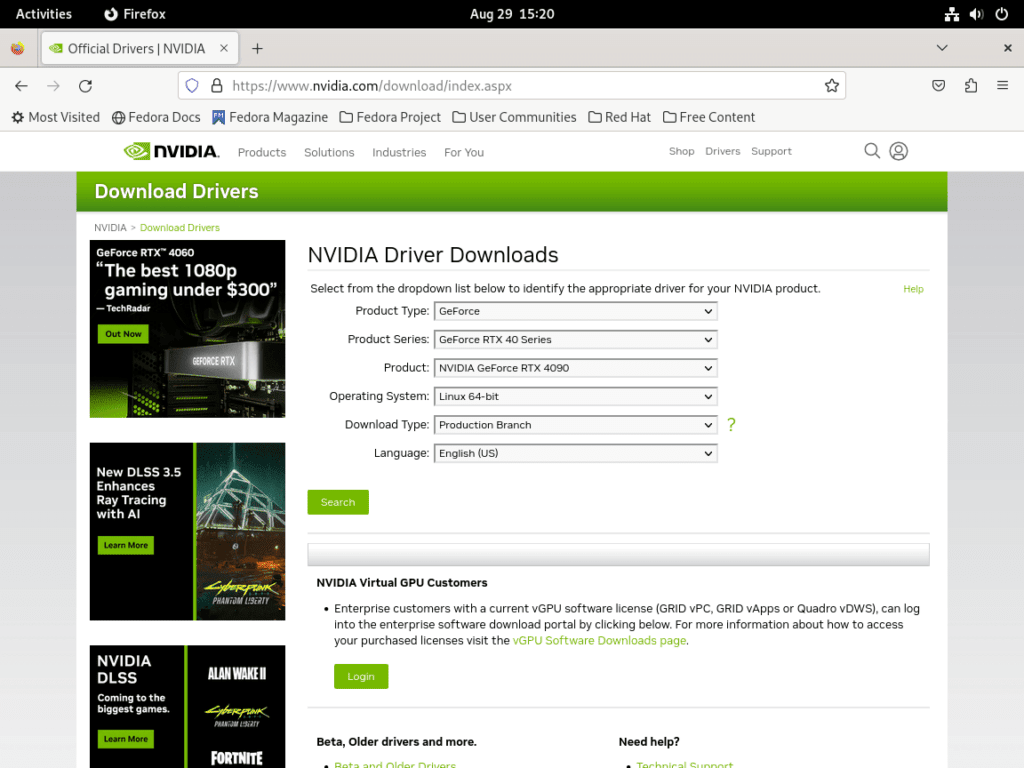The height and width of the screenshot is (768, 1024).
Task: Click the green question mark beside Download Type
Action: point(731,425)
